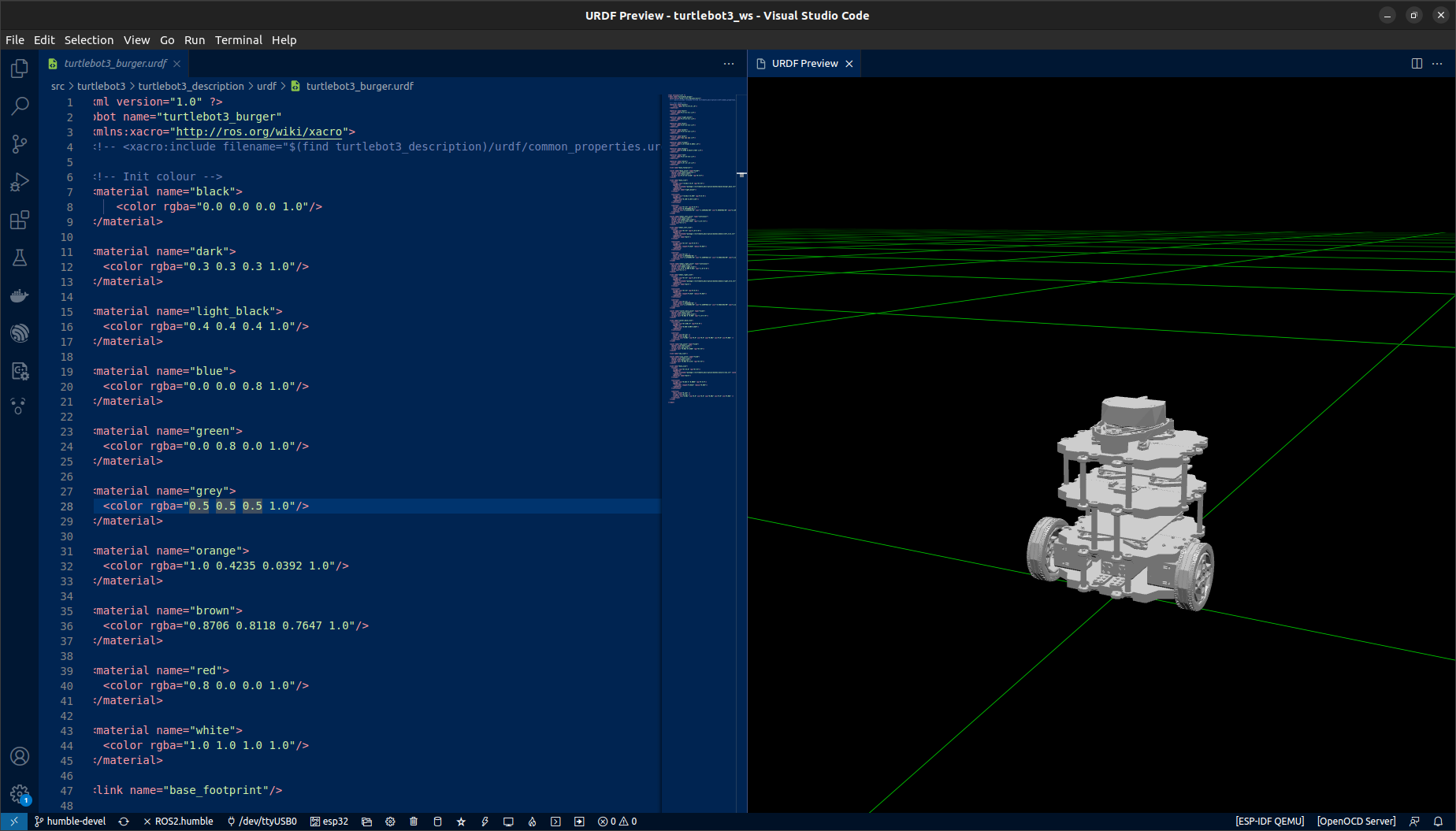Click the link name="base_footprint" line
The width and height of the screenshot is (1456, 831).
point(188,790)
